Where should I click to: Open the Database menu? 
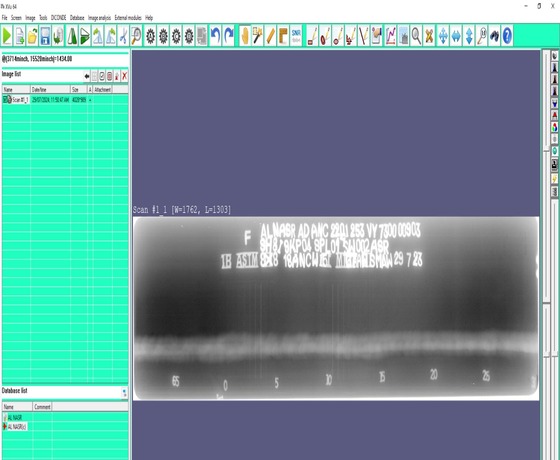tap(77, 18)
